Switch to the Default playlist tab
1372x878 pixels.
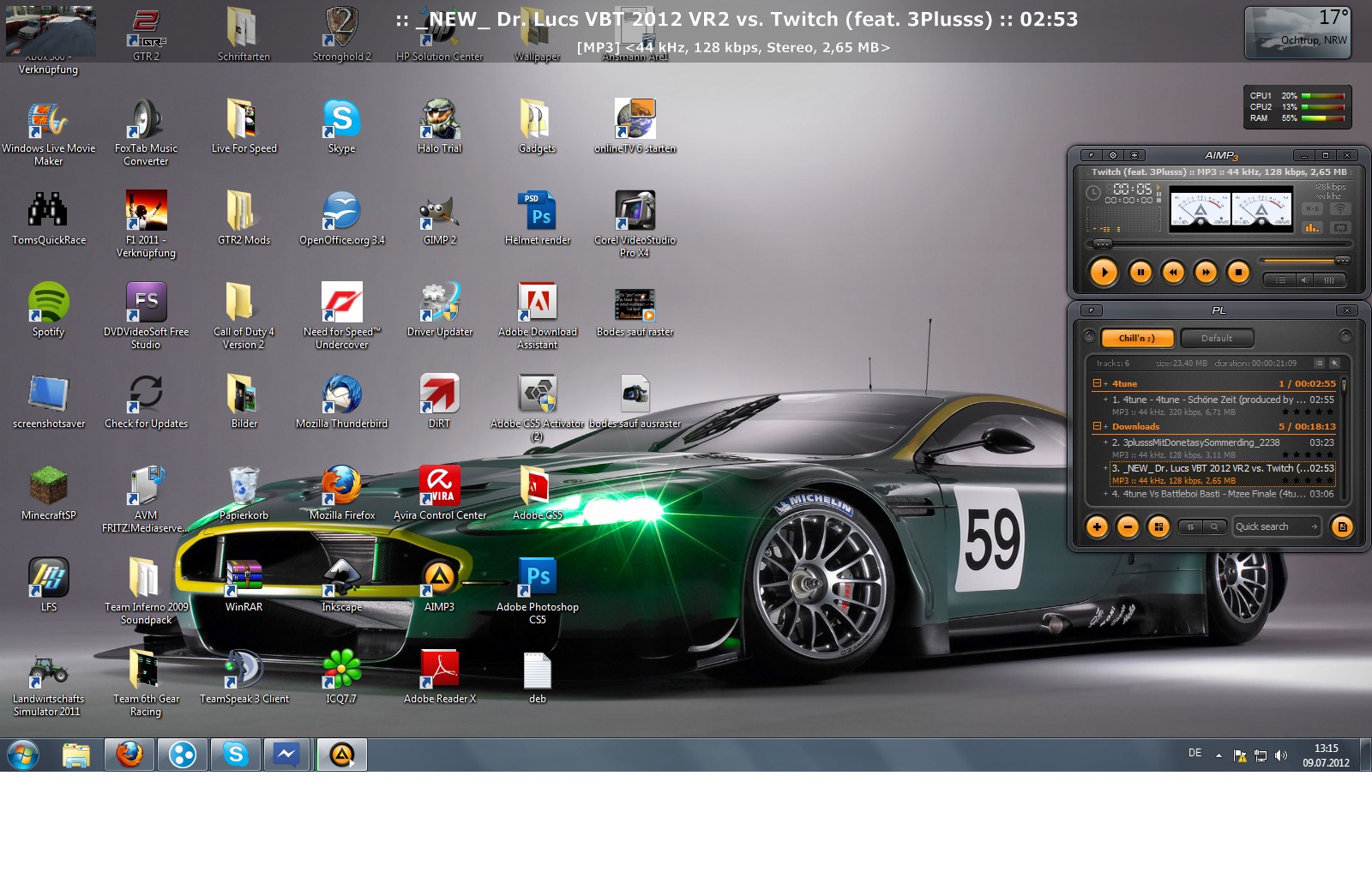tap(1217, 338)
